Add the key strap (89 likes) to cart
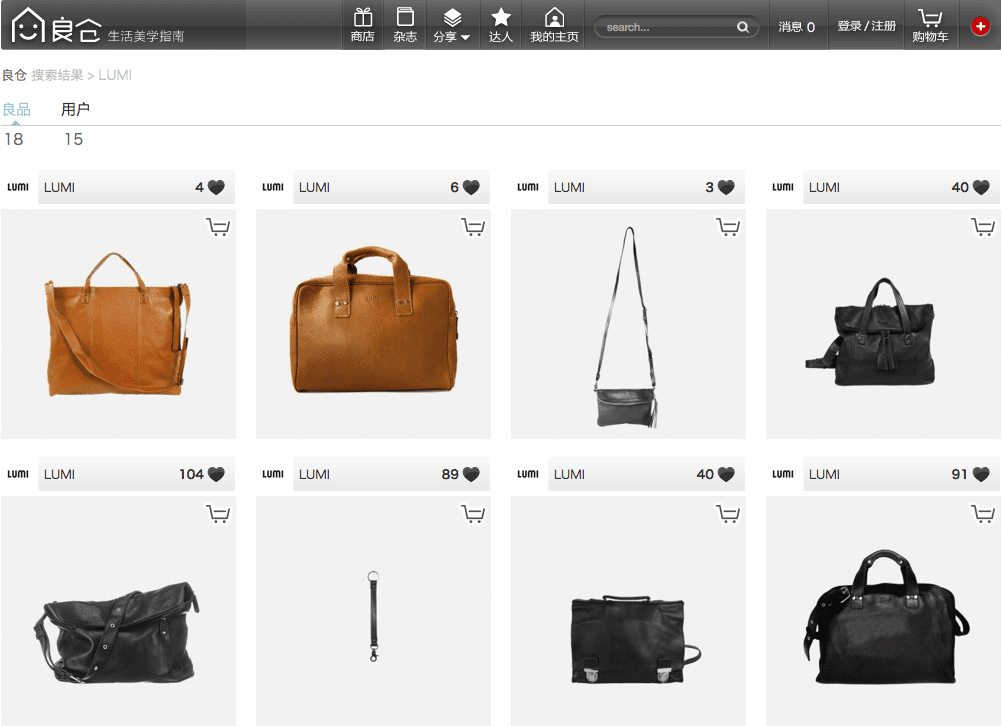Viewport: 1002px width, 726px height. [x=473, y=514]
